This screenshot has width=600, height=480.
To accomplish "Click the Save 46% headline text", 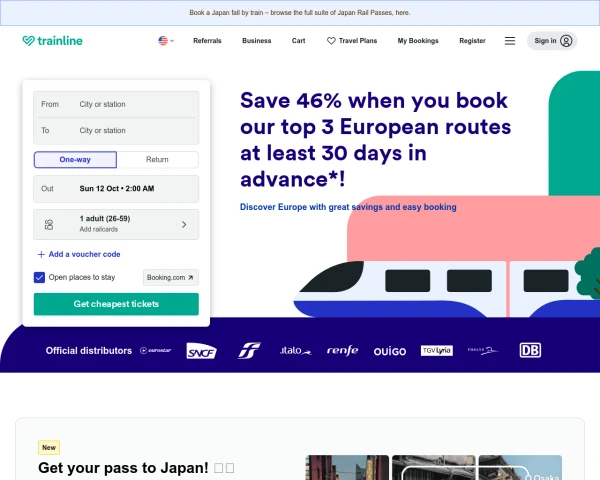I will [x=375, y=140].
